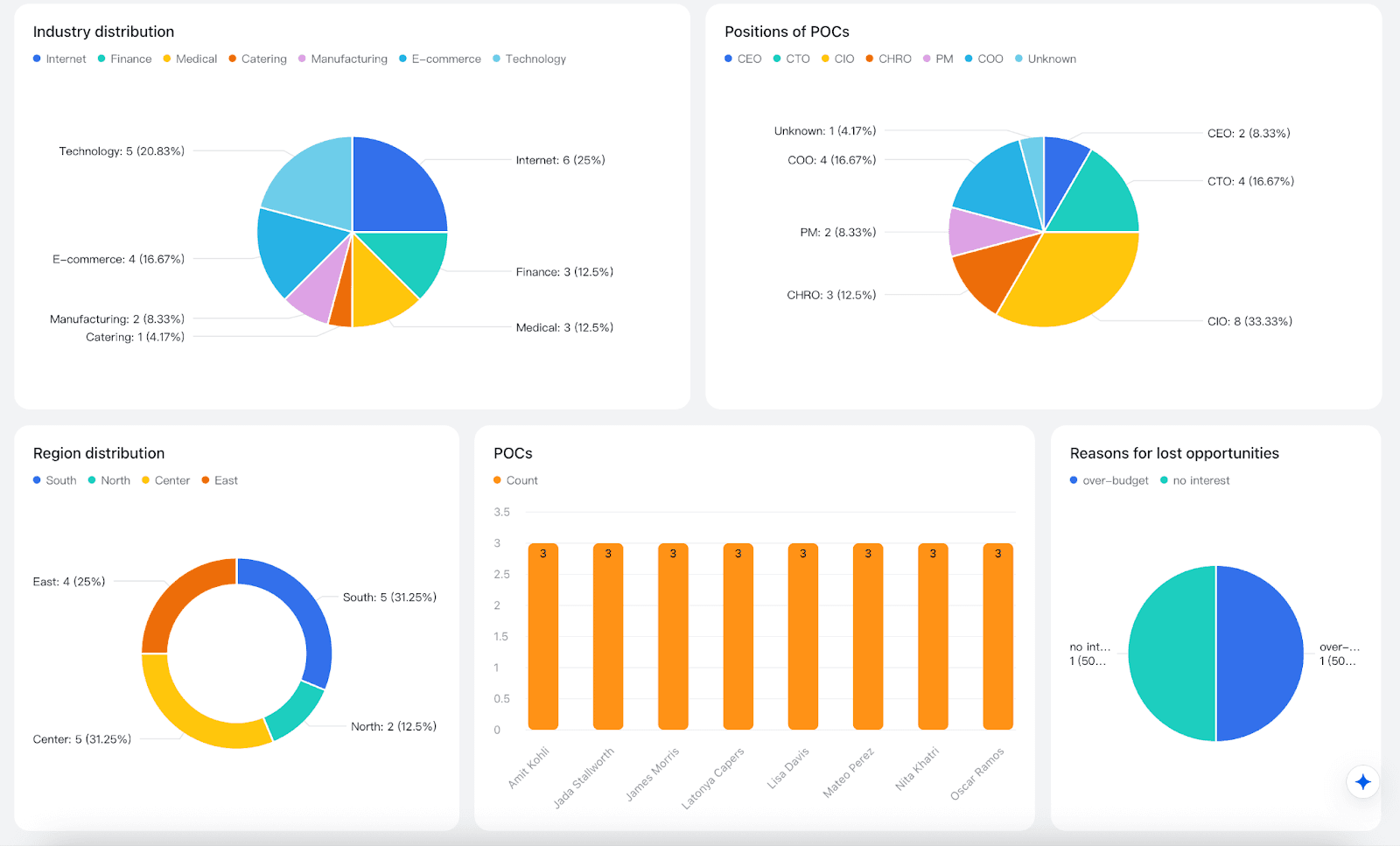The image size is (1400, 846).
Task: Click the 'East: 4 (25%)' label
Action: [x=69, y=582]
